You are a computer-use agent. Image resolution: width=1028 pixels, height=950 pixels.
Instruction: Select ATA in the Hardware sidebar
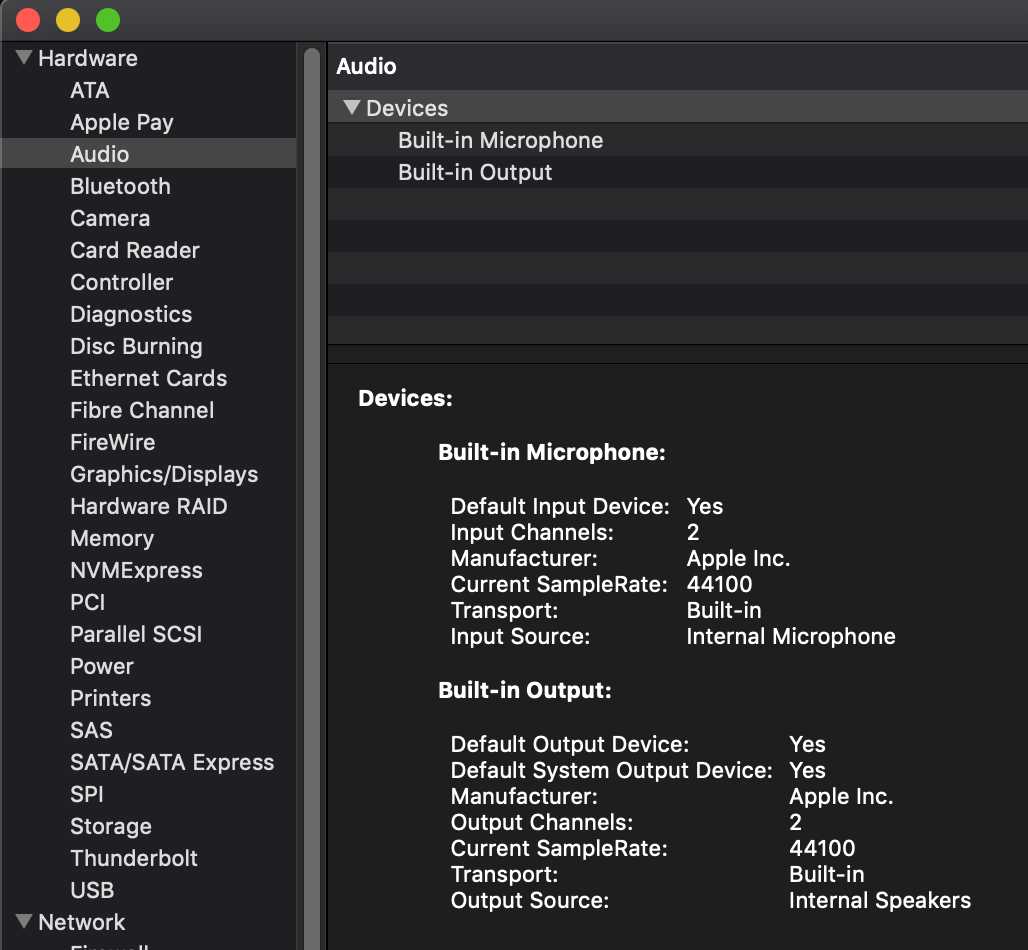(x=89, y=90)
